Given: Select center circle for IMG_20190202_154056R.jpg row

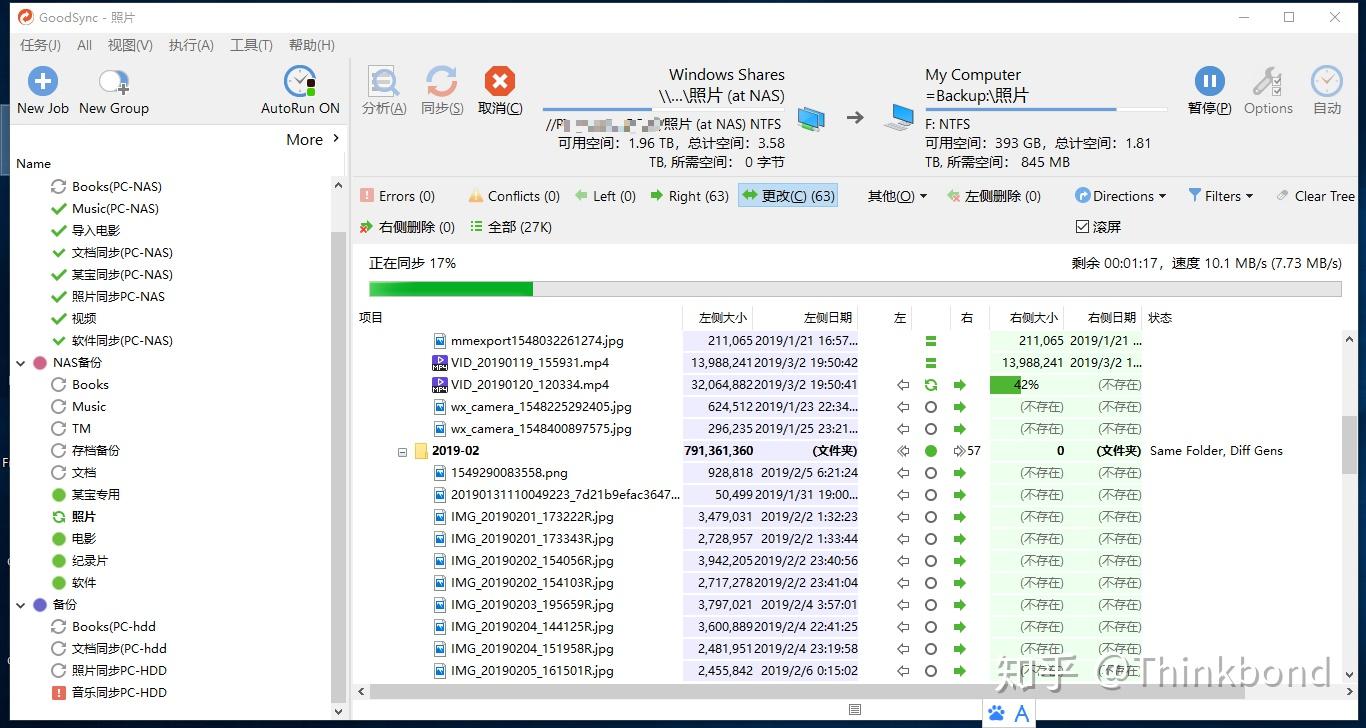Looking at the screenshot, I should [931, 561].
